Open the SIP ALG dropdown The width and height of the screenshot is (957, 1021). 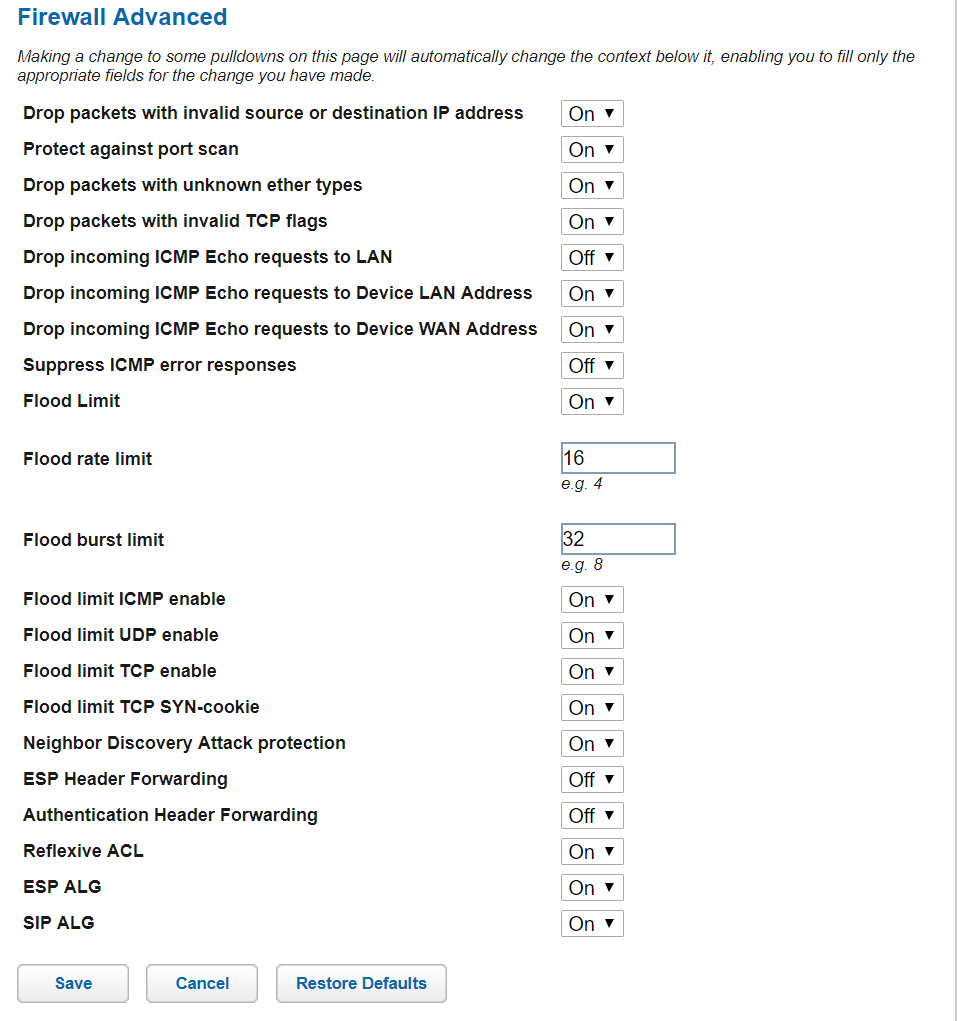[591, 923]
